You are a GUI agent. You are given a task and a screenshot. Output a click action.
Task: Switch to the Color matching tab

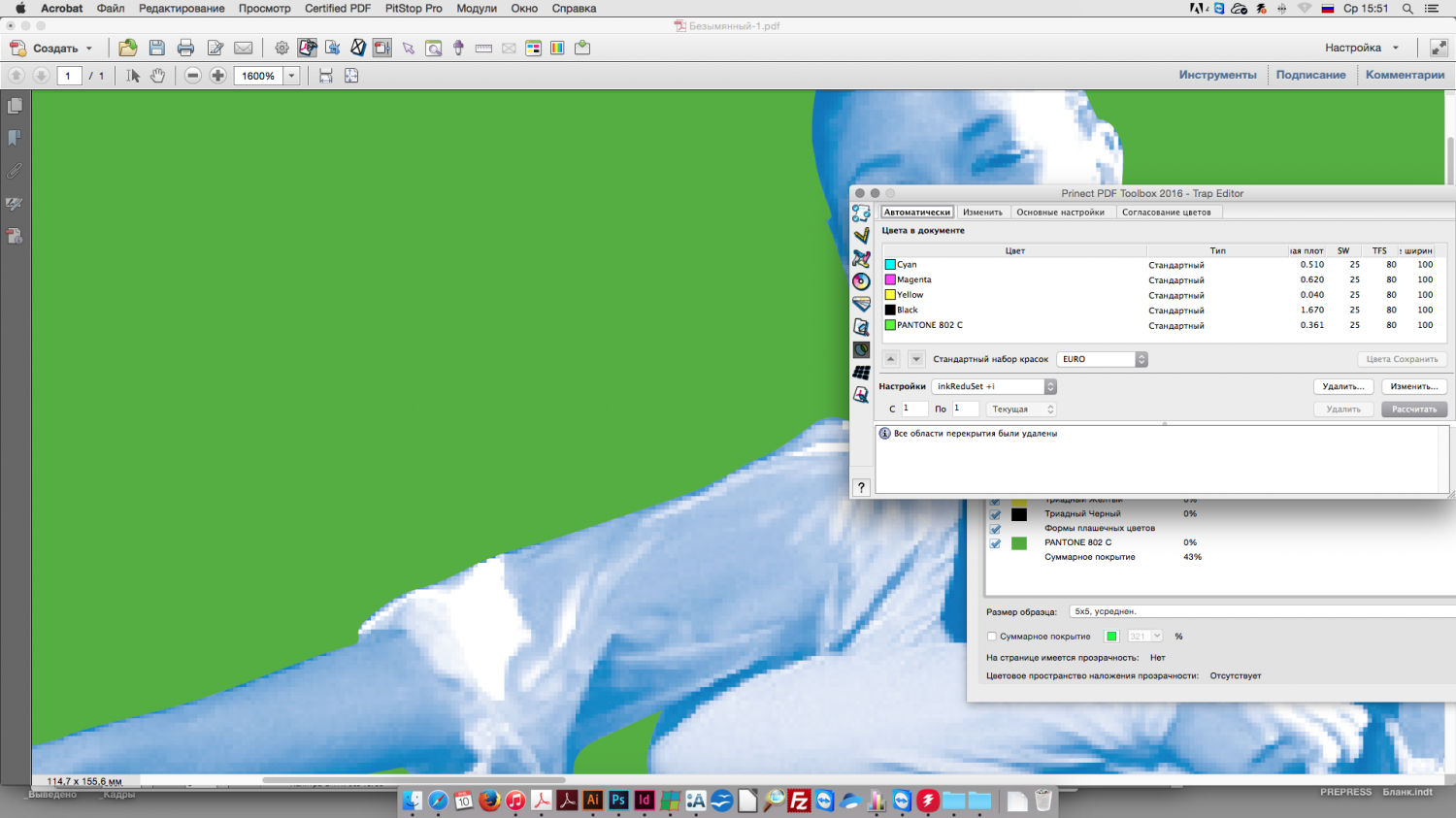(x=1167, y=212)
